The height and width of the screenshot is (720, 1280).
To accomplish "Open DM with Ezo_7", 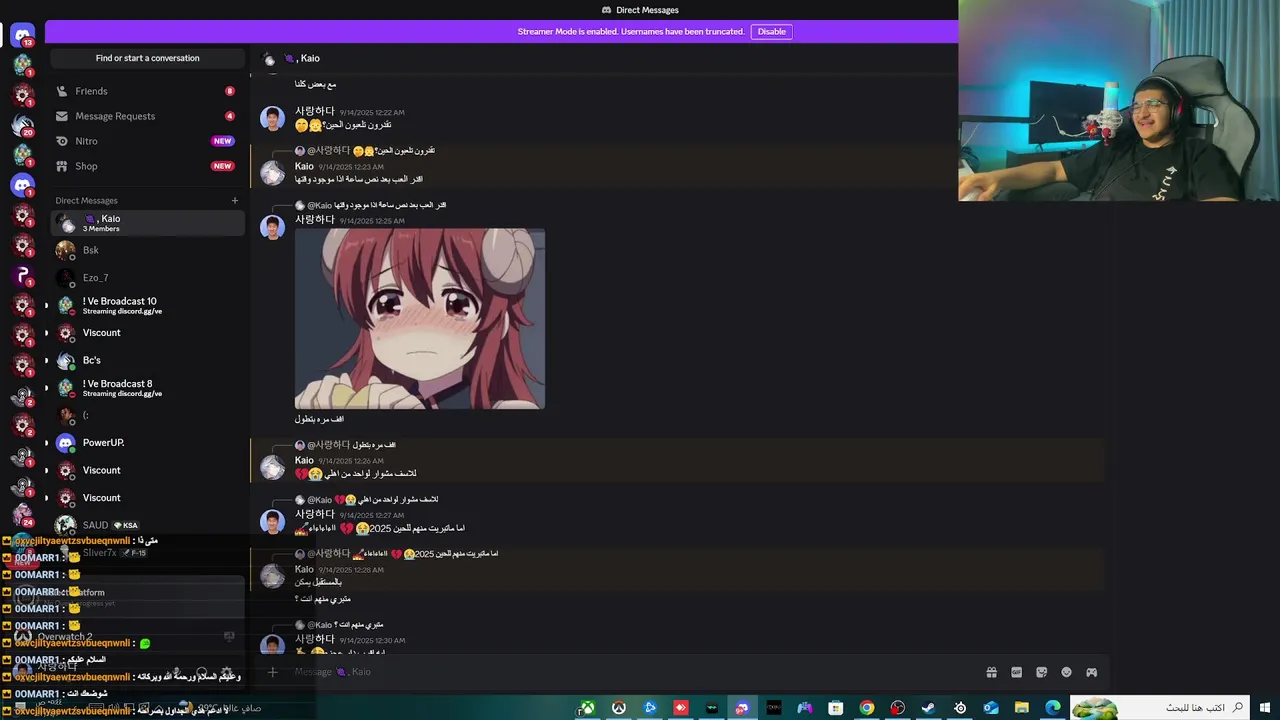I will point(147,277).
